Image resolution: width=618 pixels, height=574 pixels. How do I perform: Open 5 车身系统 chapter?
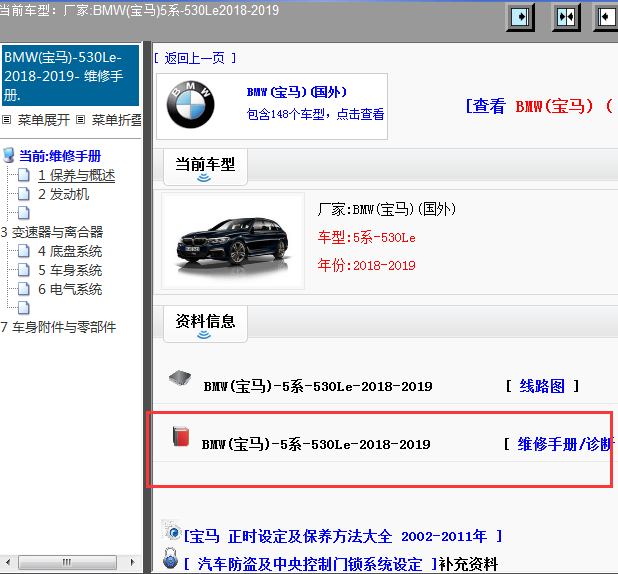(70, 270)
